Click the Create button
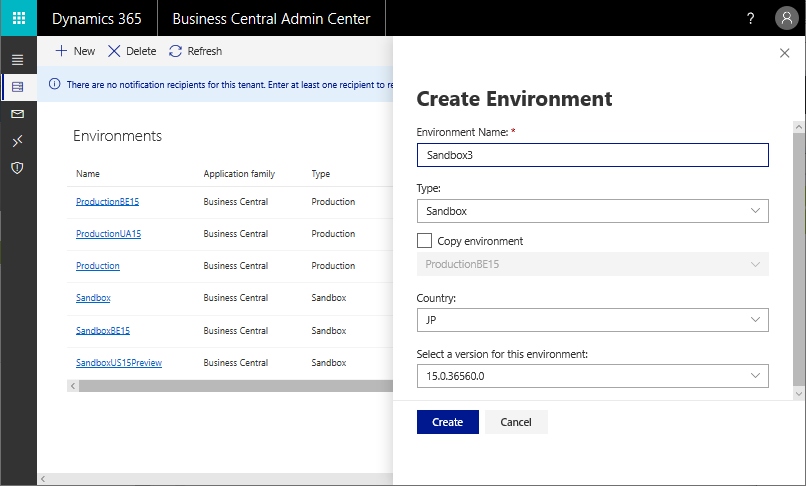The image size is (806, 486). coord(448,422)
